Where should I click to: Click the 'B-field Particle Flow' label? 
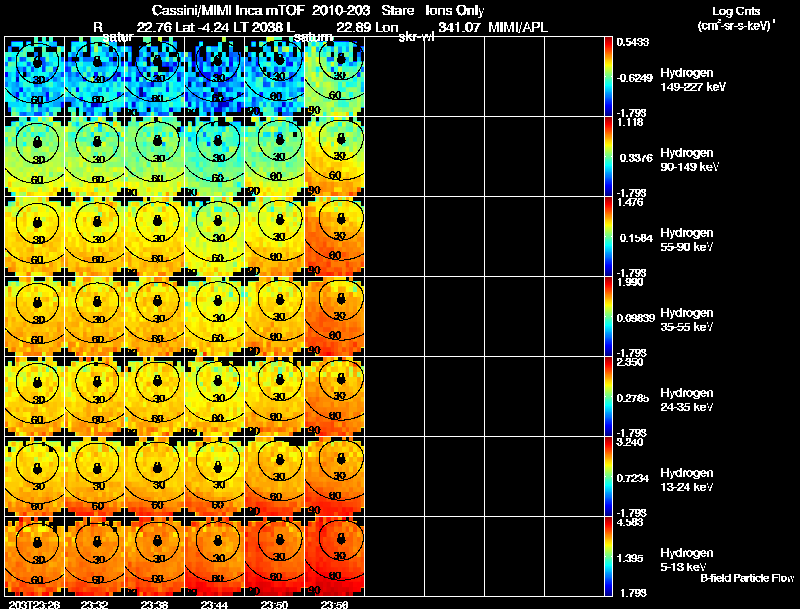click(747, 578)
